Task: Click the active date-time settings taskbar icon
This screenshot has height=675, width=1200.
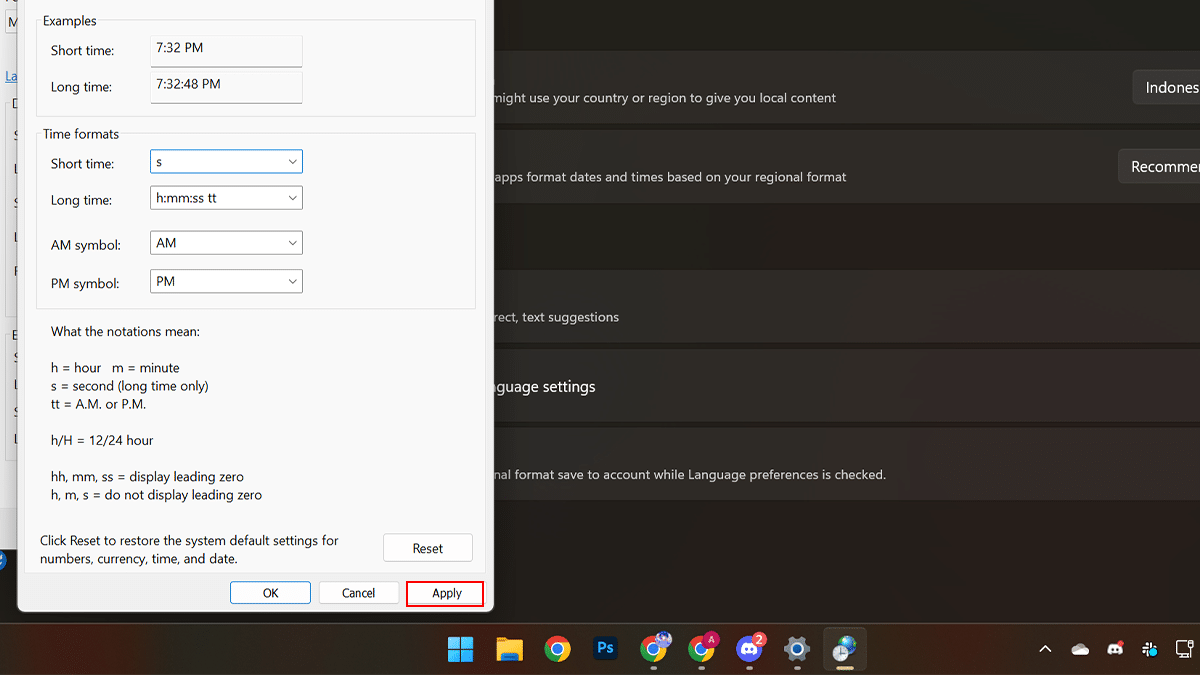Action: tap(844, 649)
